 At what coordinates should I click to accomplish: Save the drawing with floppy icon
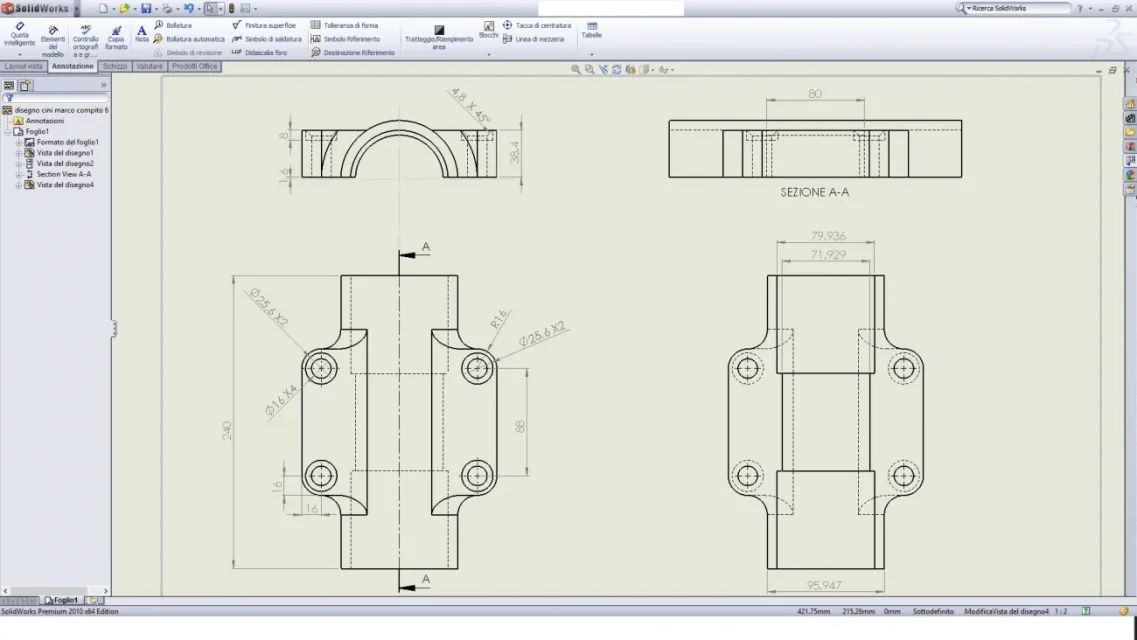point(146,9)
